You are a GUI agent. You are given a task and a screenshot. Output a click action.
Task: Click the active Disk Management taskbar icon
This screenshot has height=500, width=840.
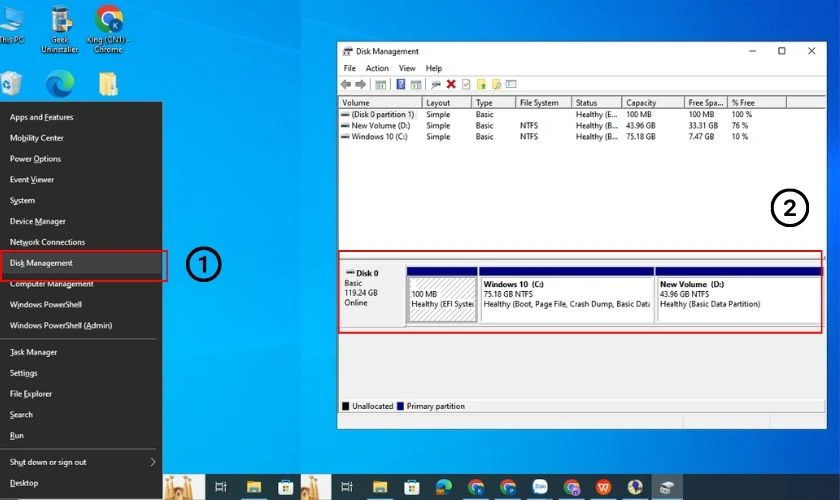667,487
